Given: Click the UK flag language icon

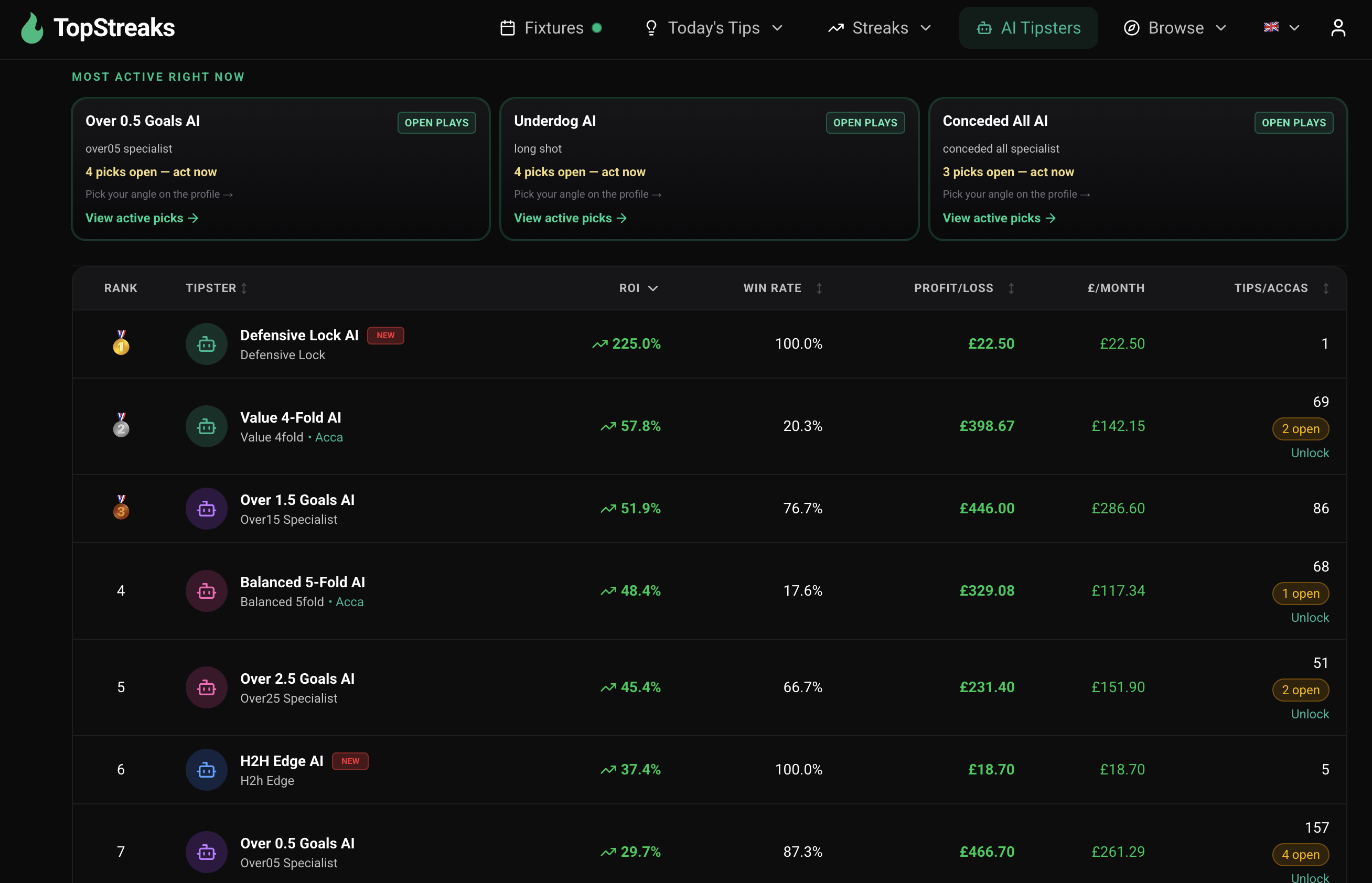Looking at the screenshot, I should tap(1271, 26).
